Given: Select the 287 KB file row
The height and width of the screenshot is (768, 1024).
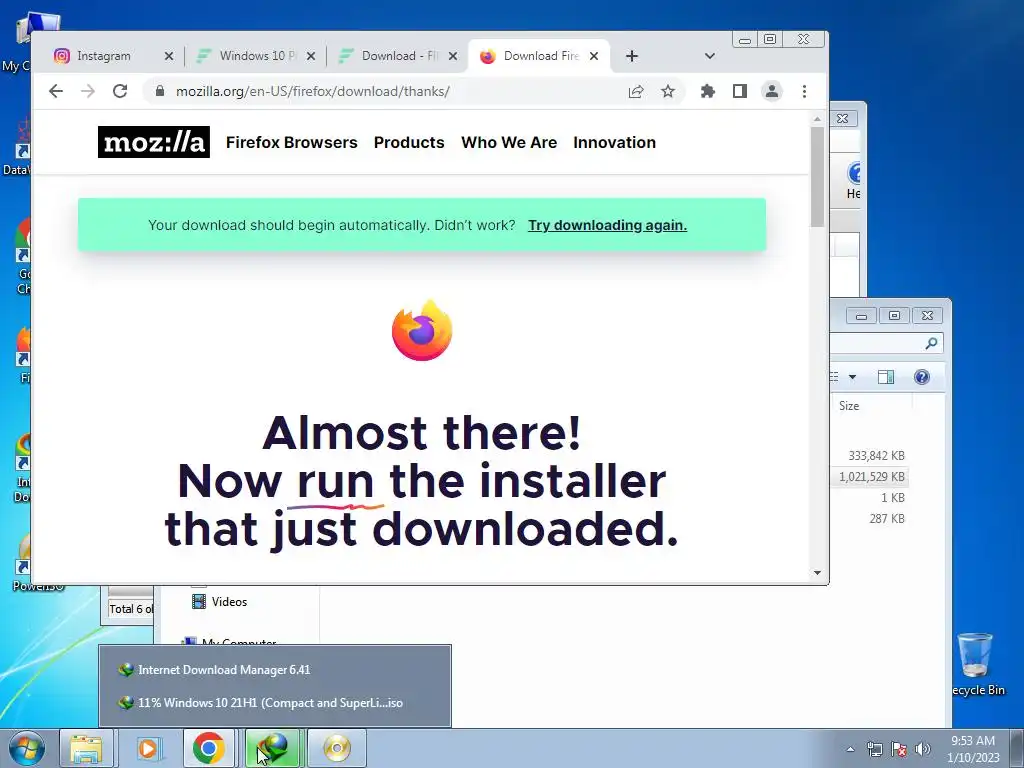Looking at the screenshot, I should [x=871, y=519].
